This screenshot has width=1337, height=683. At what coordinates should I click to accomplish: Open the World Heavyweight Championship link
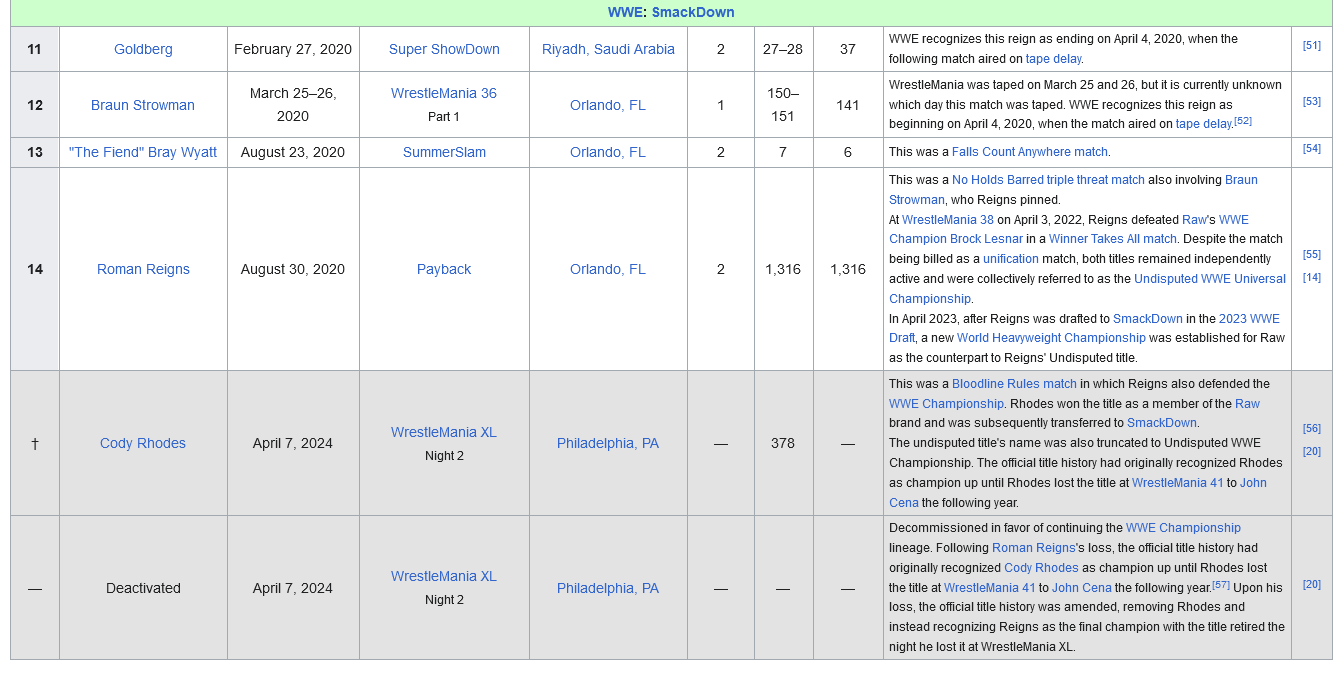[x=1051, y=338]
